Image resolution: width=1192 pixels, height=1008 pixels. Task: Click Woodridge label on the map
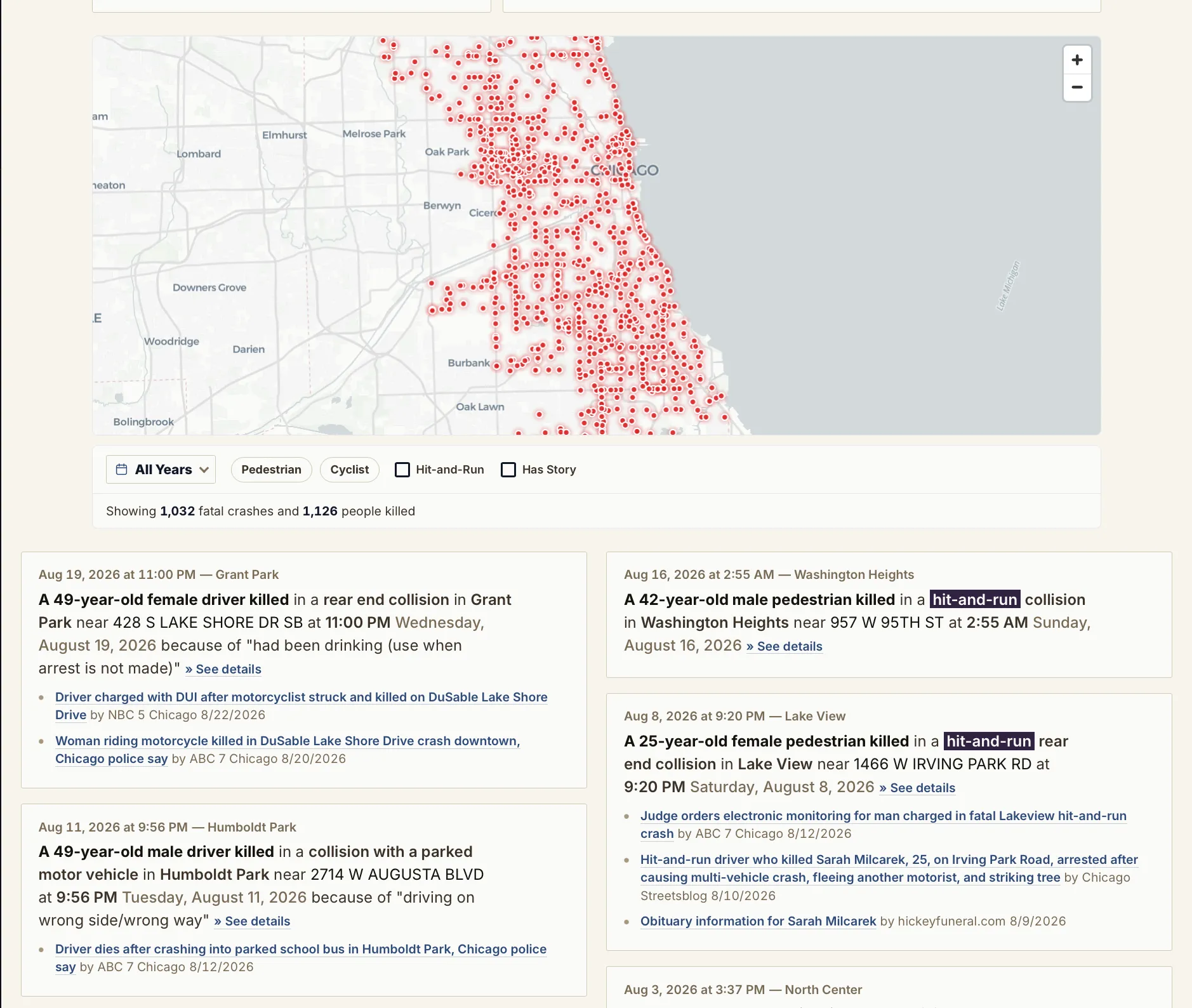(171, 342)
